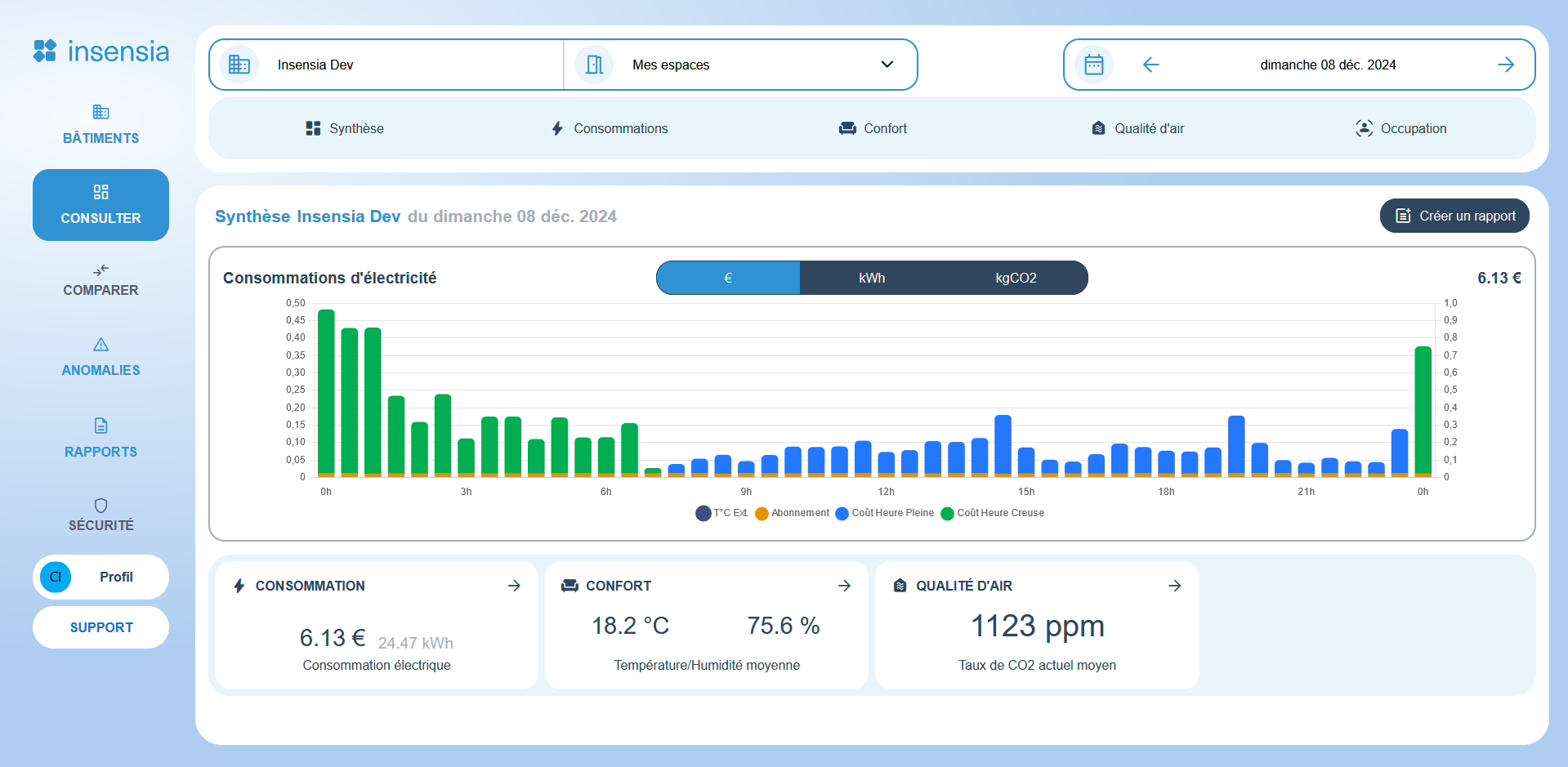1568x767 pixels.
Task: Open the Occupation tab
Action: coord(1400,128)
